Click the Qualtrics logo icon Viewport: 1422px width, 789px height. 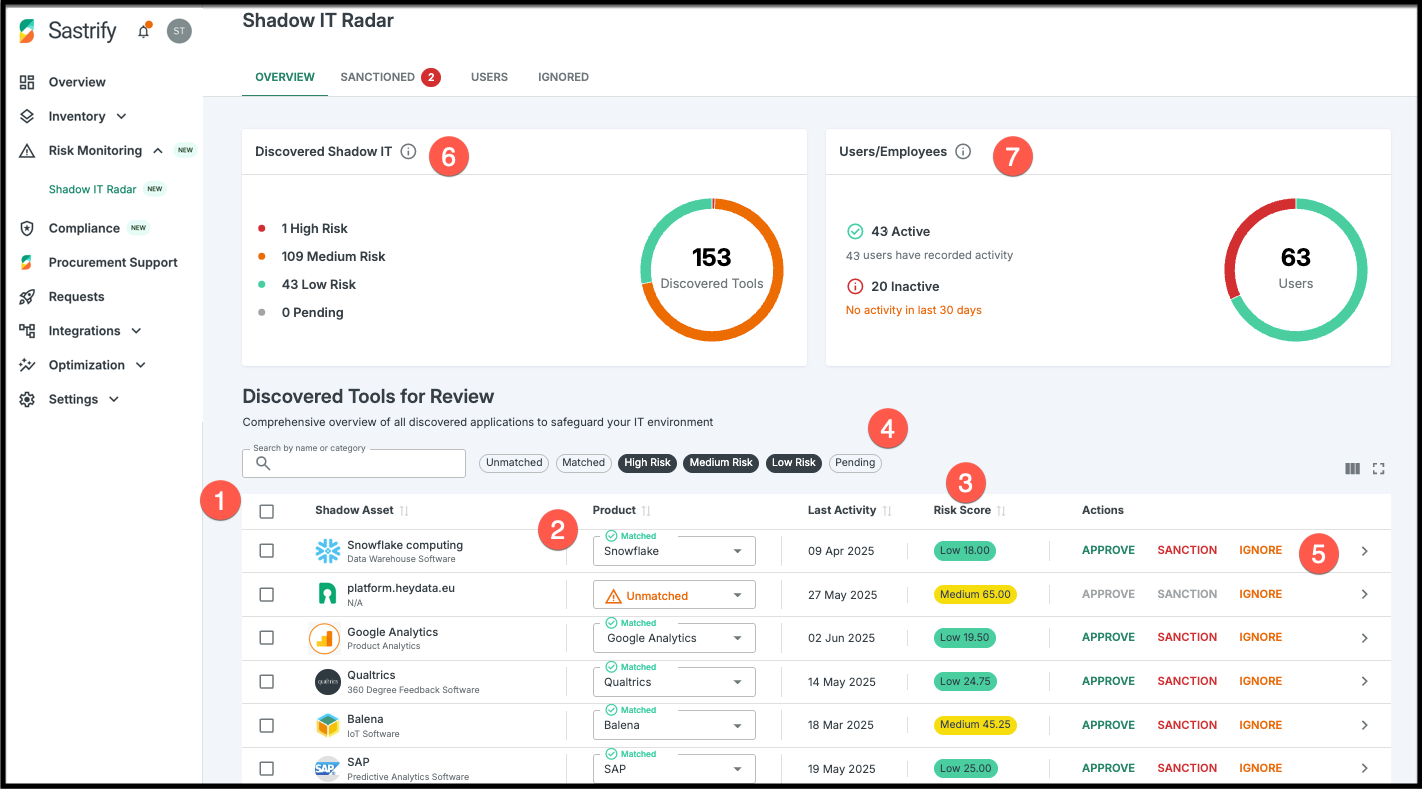327,682
